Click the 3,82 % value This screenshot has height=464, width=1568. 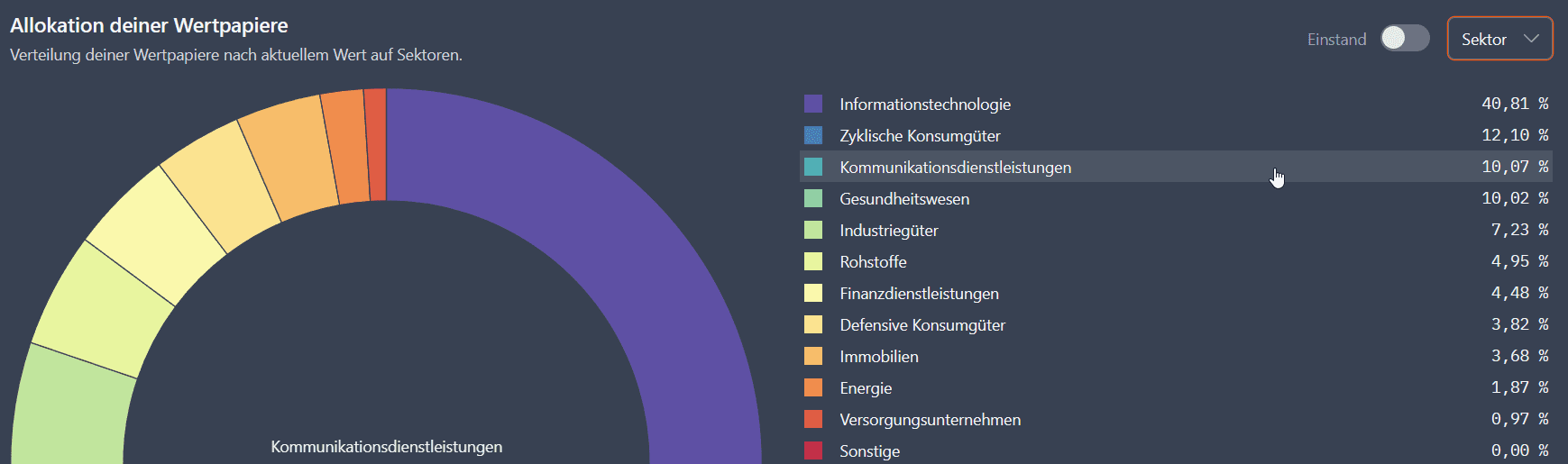pyautogui.click(x=1519, y=324)
